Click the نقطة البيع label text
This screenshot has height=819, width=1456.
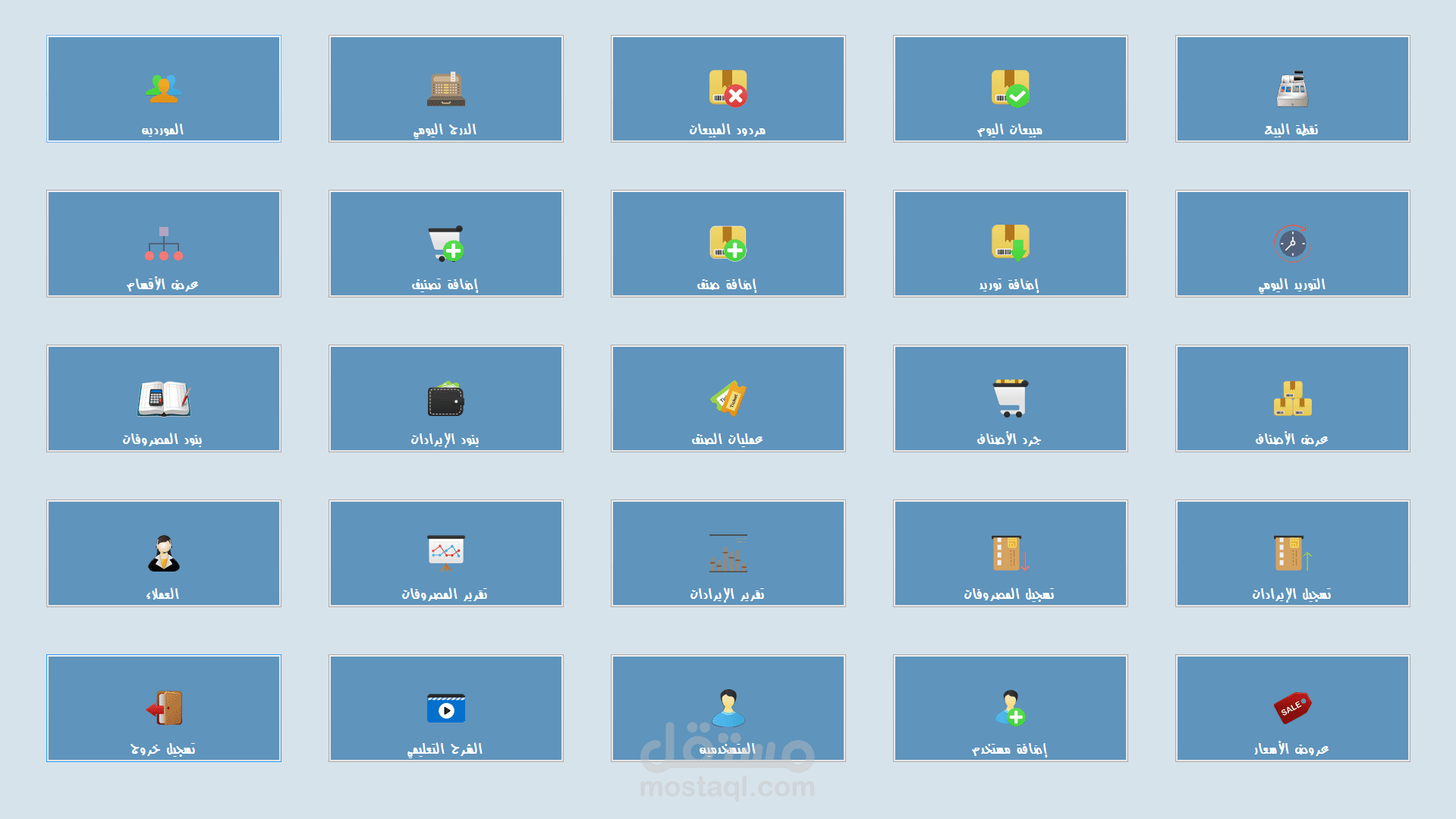pos(1291,130)
